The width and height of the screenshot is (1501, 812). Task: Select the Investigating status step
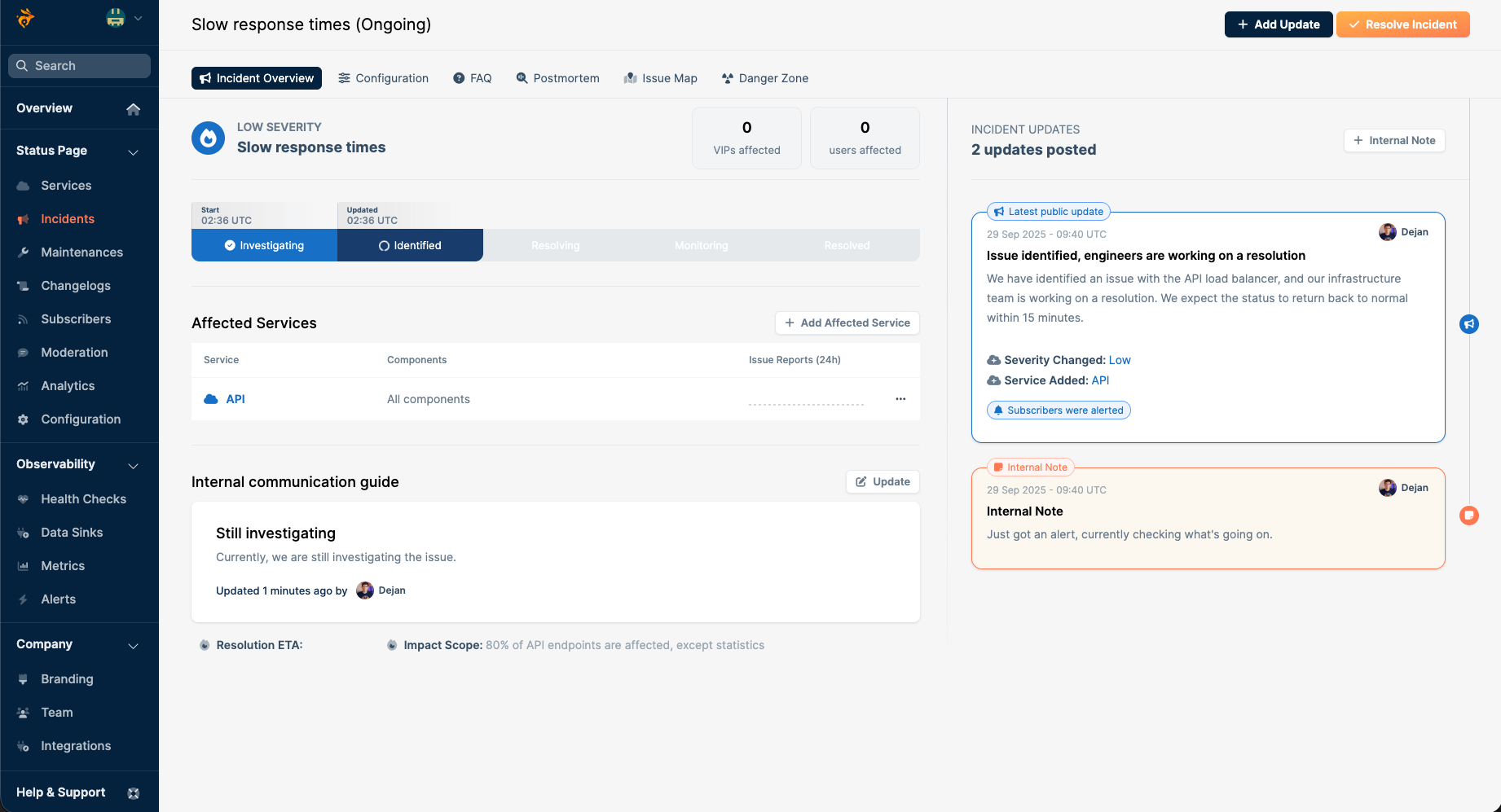pyautogui.click(x=264, y=245)
